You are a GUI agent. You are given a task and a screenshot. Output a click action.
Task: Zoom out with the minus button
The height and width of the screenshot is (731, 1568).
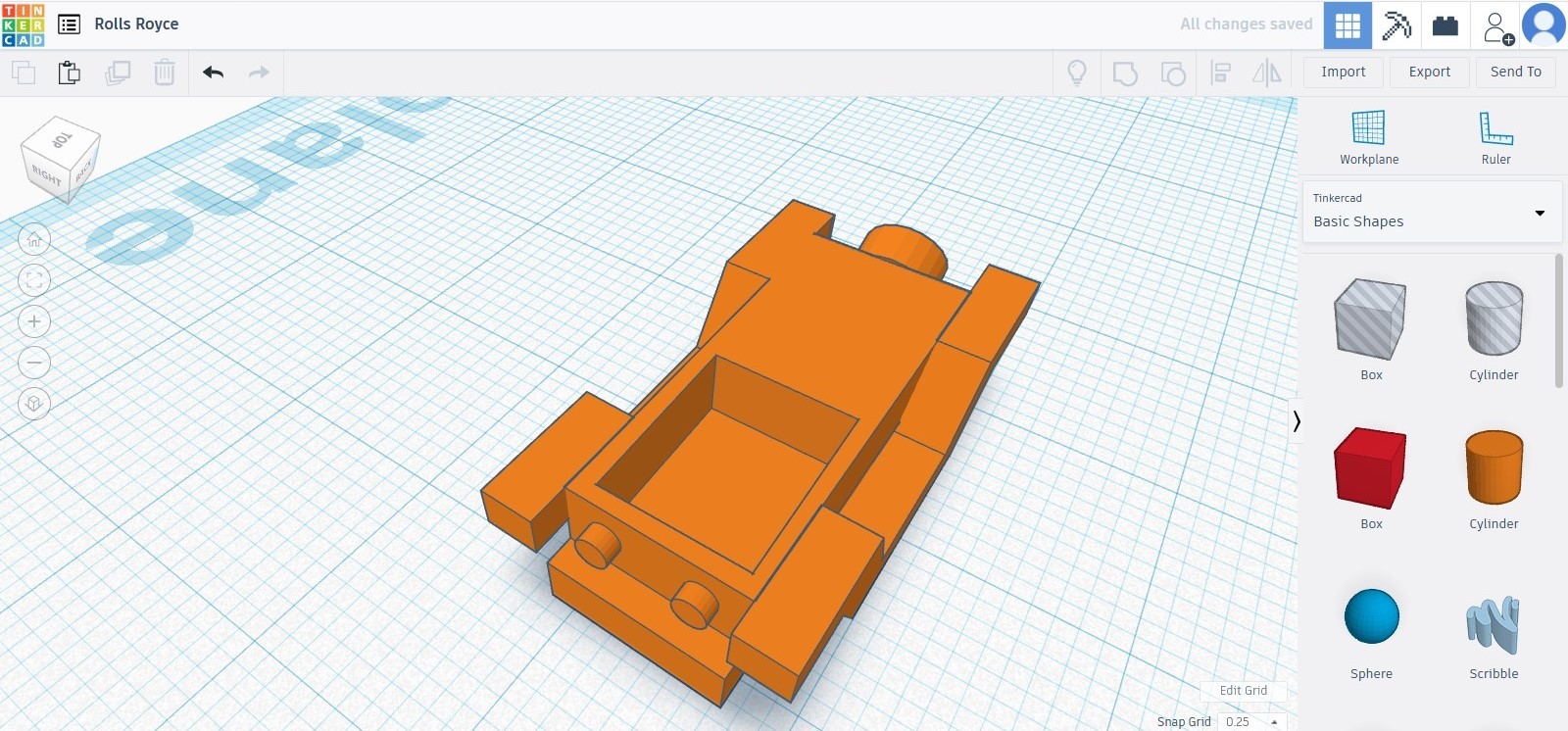(x=34, y=363)
